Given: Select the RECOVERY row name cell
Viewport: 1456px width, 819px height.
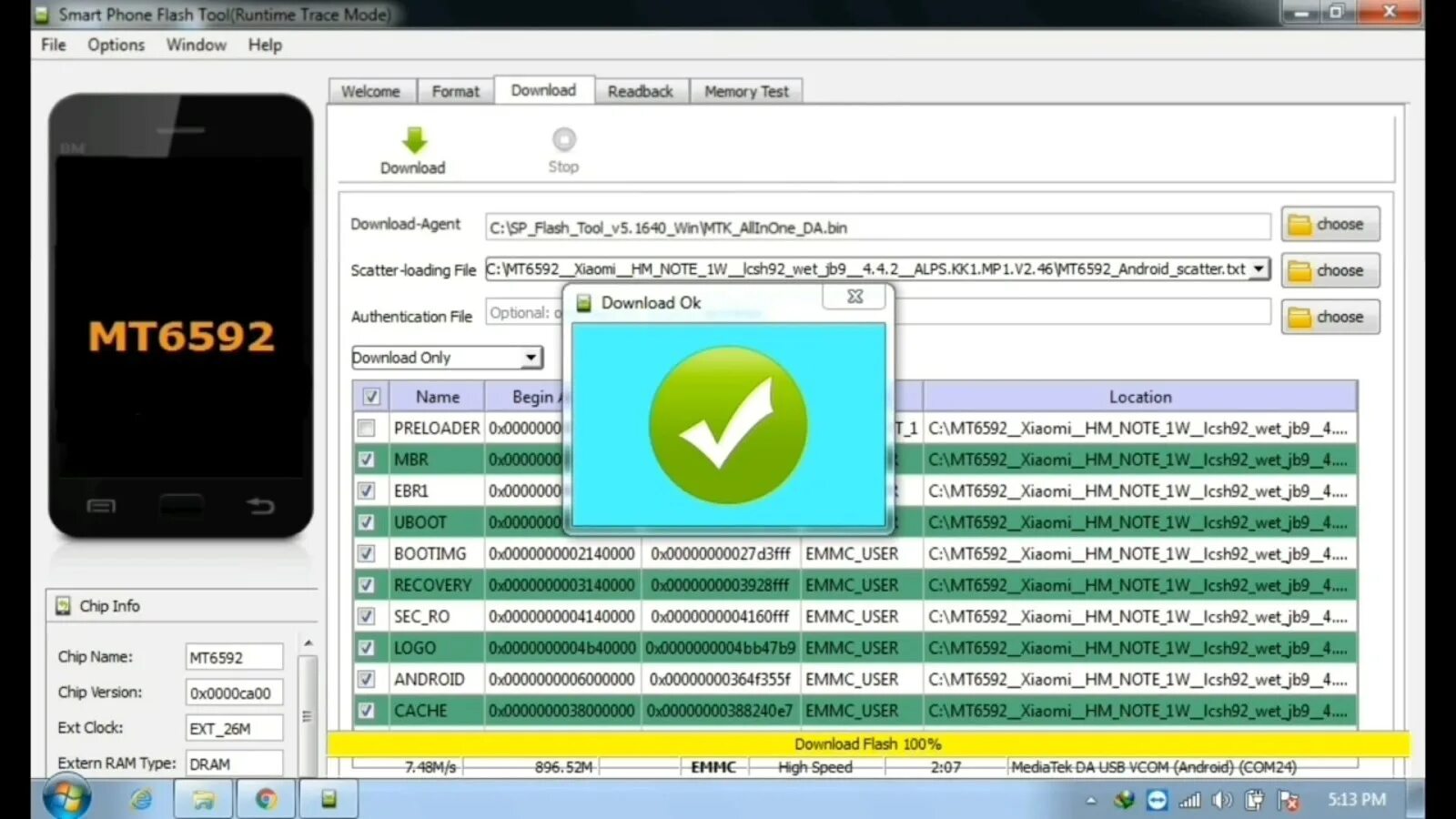Looking at the screenshot, I should click(x=437, y=585).
